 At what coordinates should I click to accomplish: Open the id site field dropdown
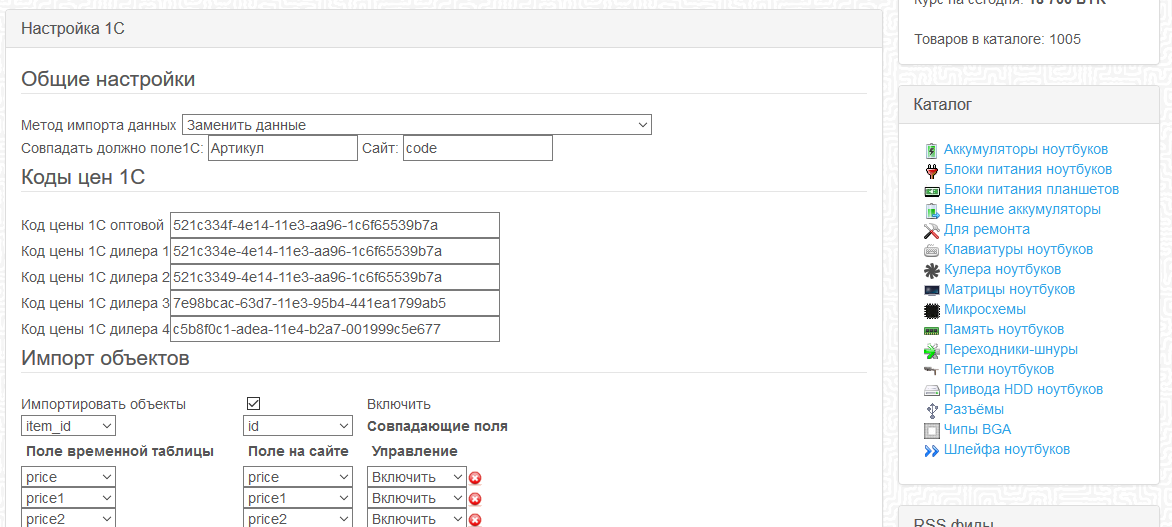pos(298,426)
